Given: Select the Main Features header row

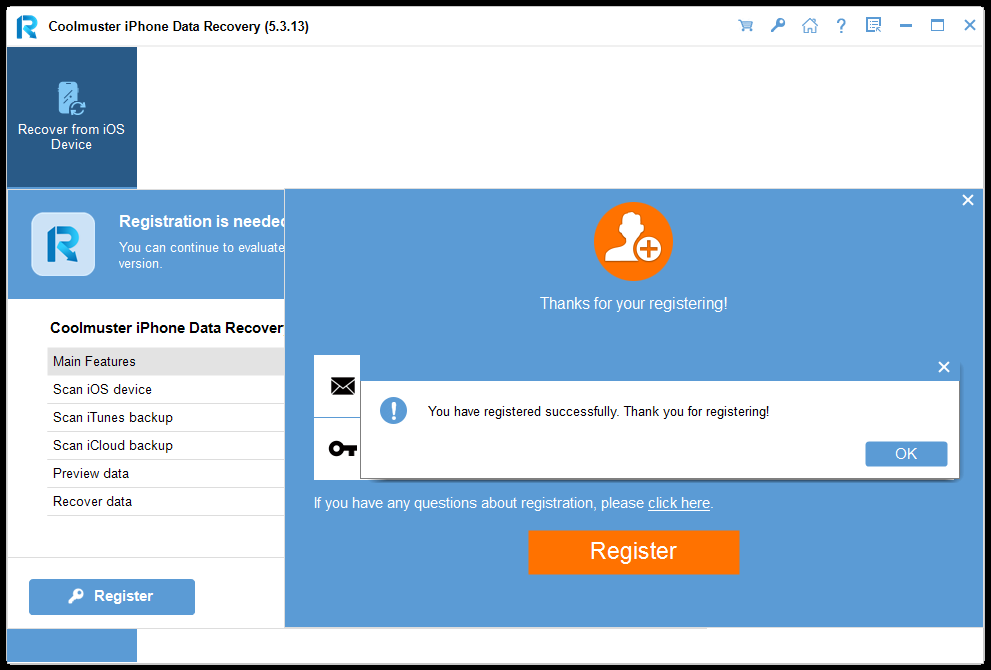Looking at the screenshot, I should point(165,361).
